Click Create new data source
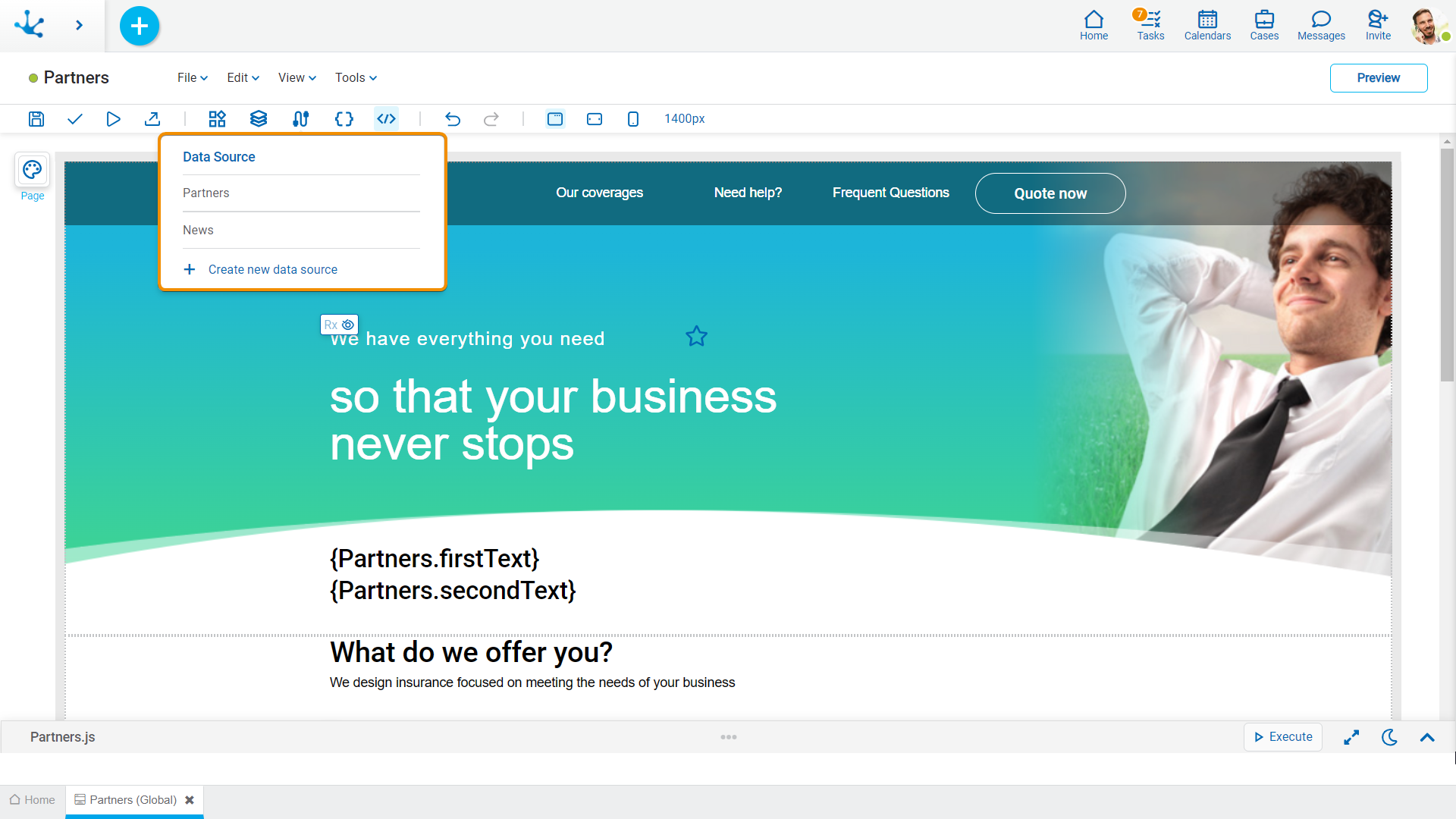Screen dimensions: 1456x819 tap(260, 269)
